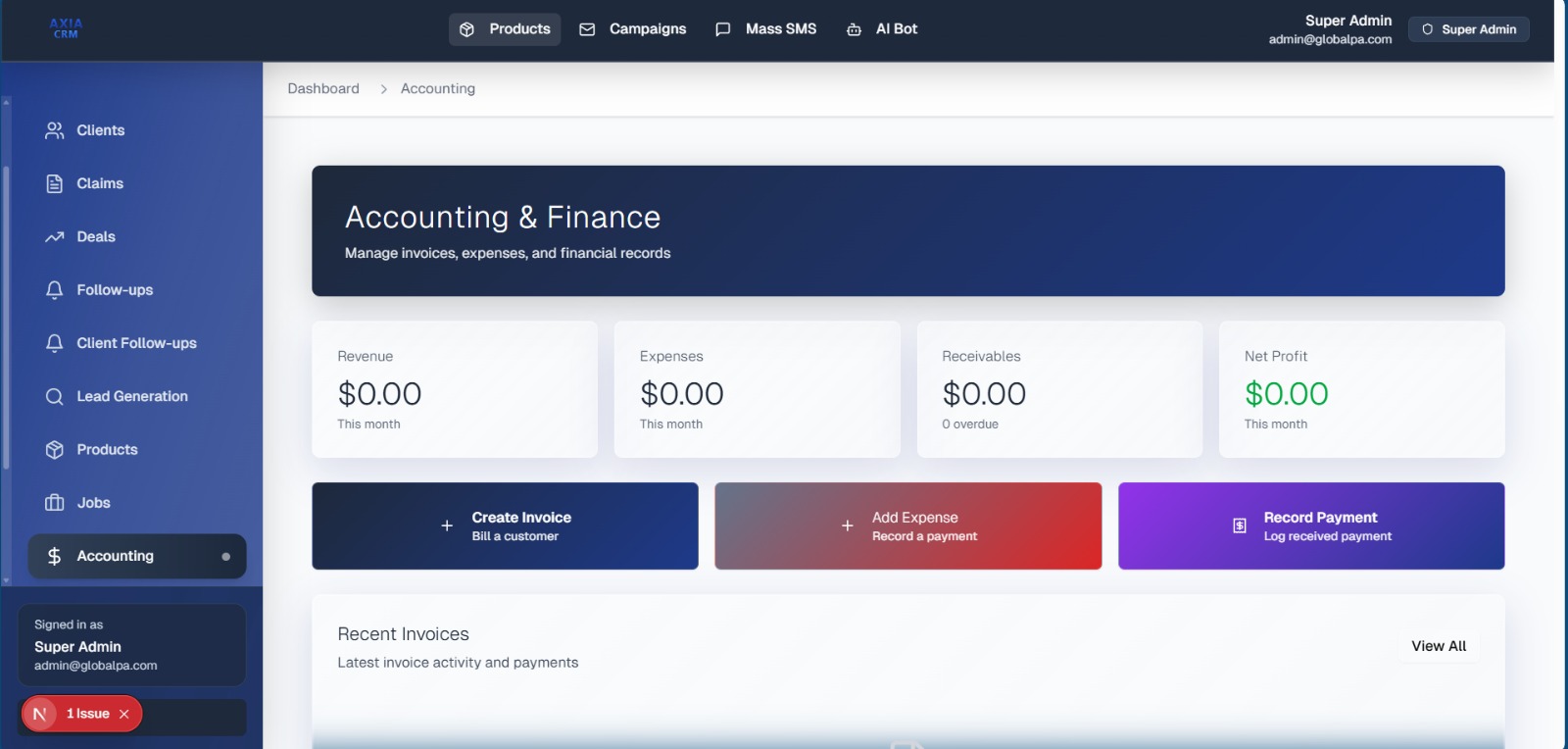The image size is (1568, 749).
Task: Go to Mass SMS in top bar
Action: tap(766, 29)
